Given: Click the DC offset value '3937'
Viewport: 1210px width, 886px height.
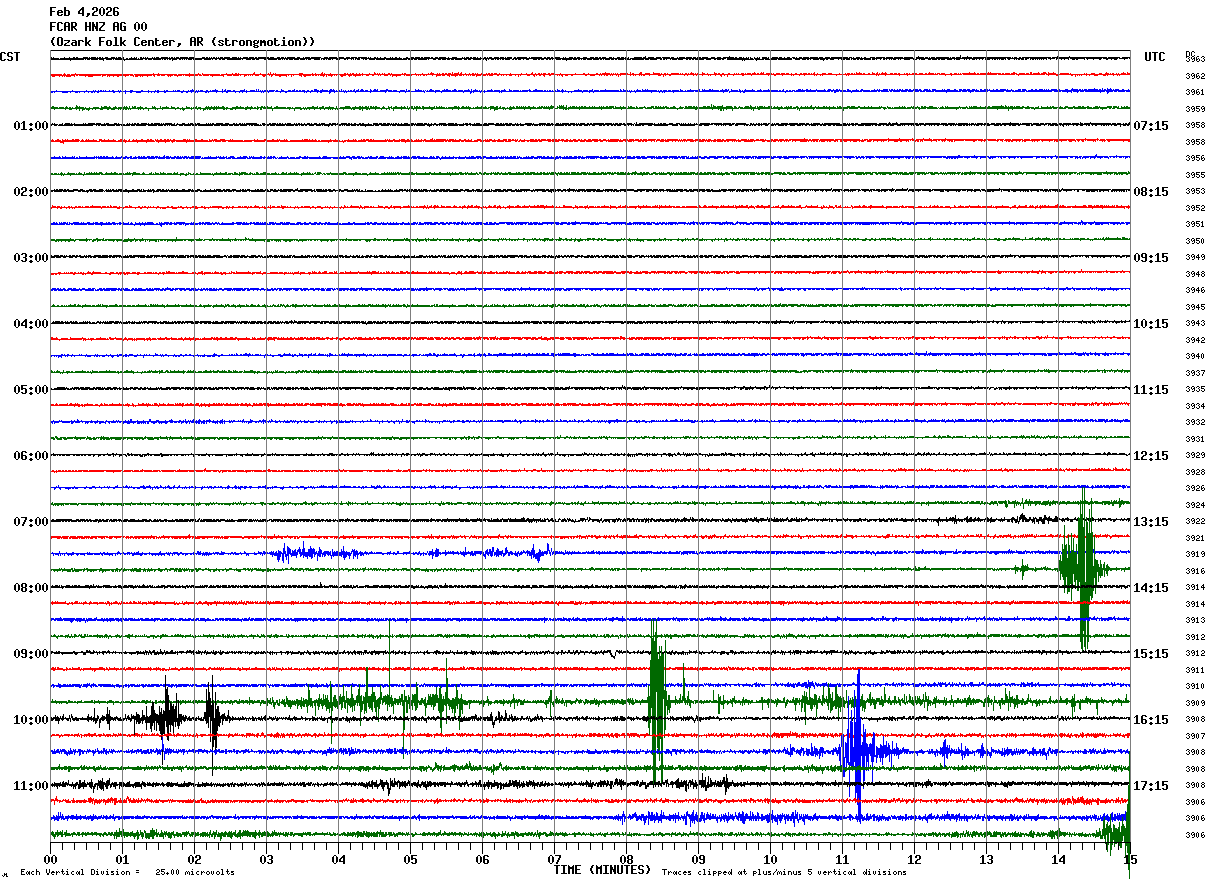Looking at the screenshot, I should (x=1195, y=373).
